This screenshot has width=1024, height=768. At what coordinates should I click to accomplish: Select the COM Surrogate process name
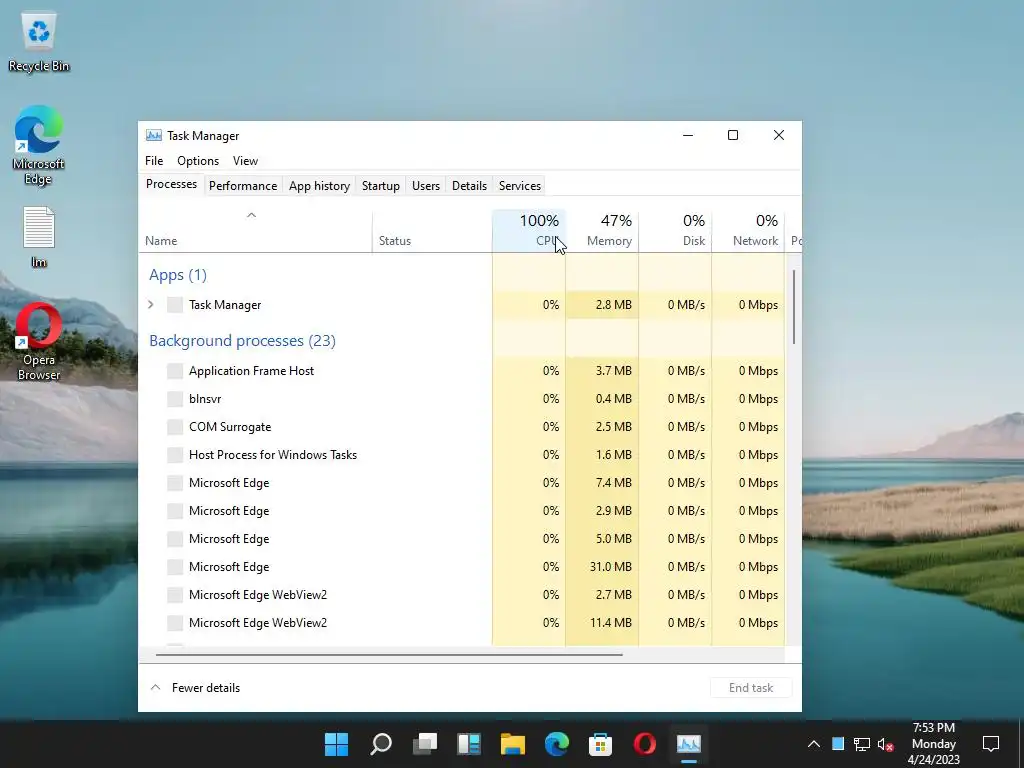click(230, 427)
